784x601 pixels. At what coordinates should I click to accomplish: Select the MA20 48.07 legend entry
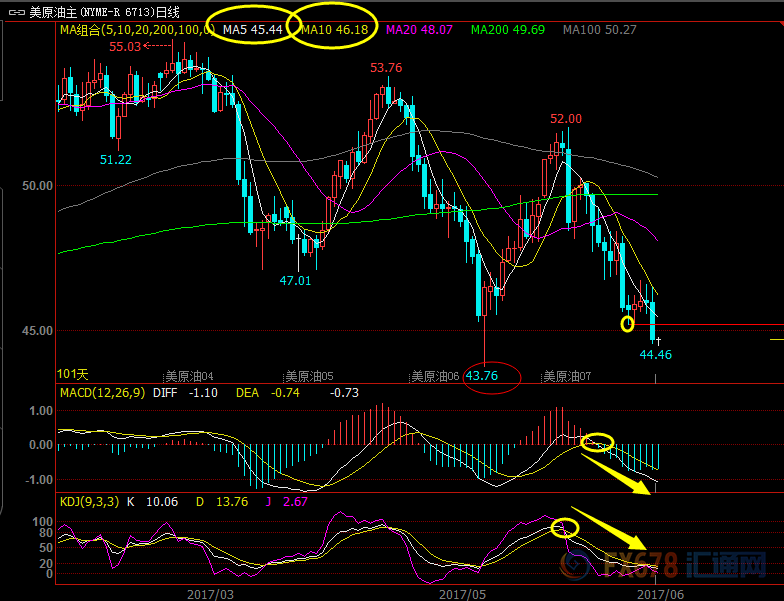click(x=418, y=31)
